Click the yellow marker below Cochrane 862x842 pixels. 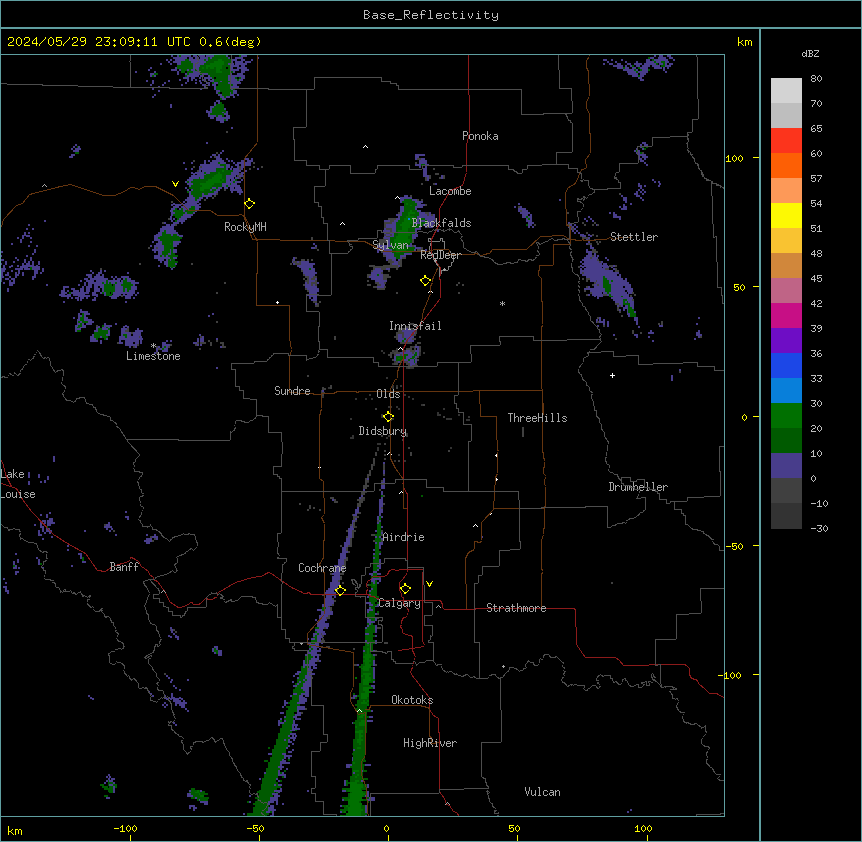point(340,590)
